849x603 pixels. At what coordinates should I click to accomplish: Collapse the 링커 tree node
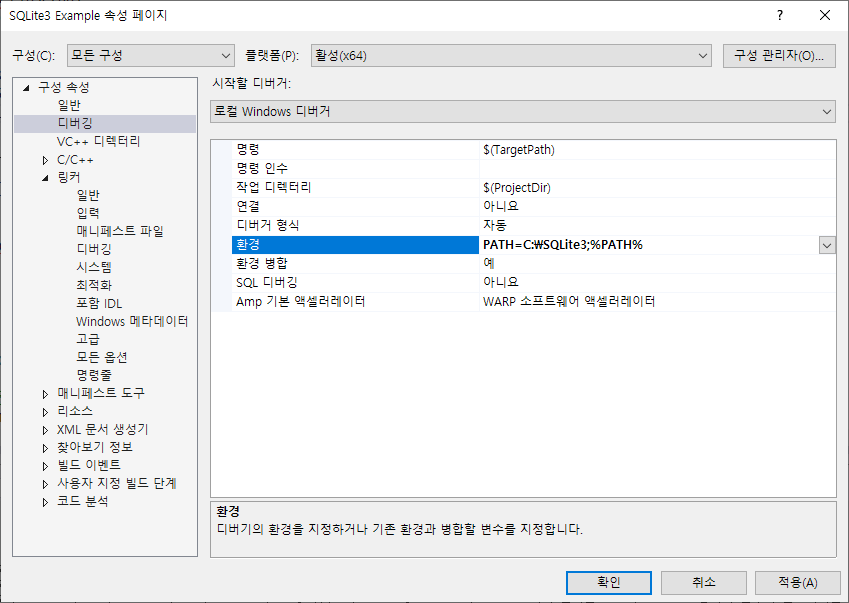coord(45,178)
